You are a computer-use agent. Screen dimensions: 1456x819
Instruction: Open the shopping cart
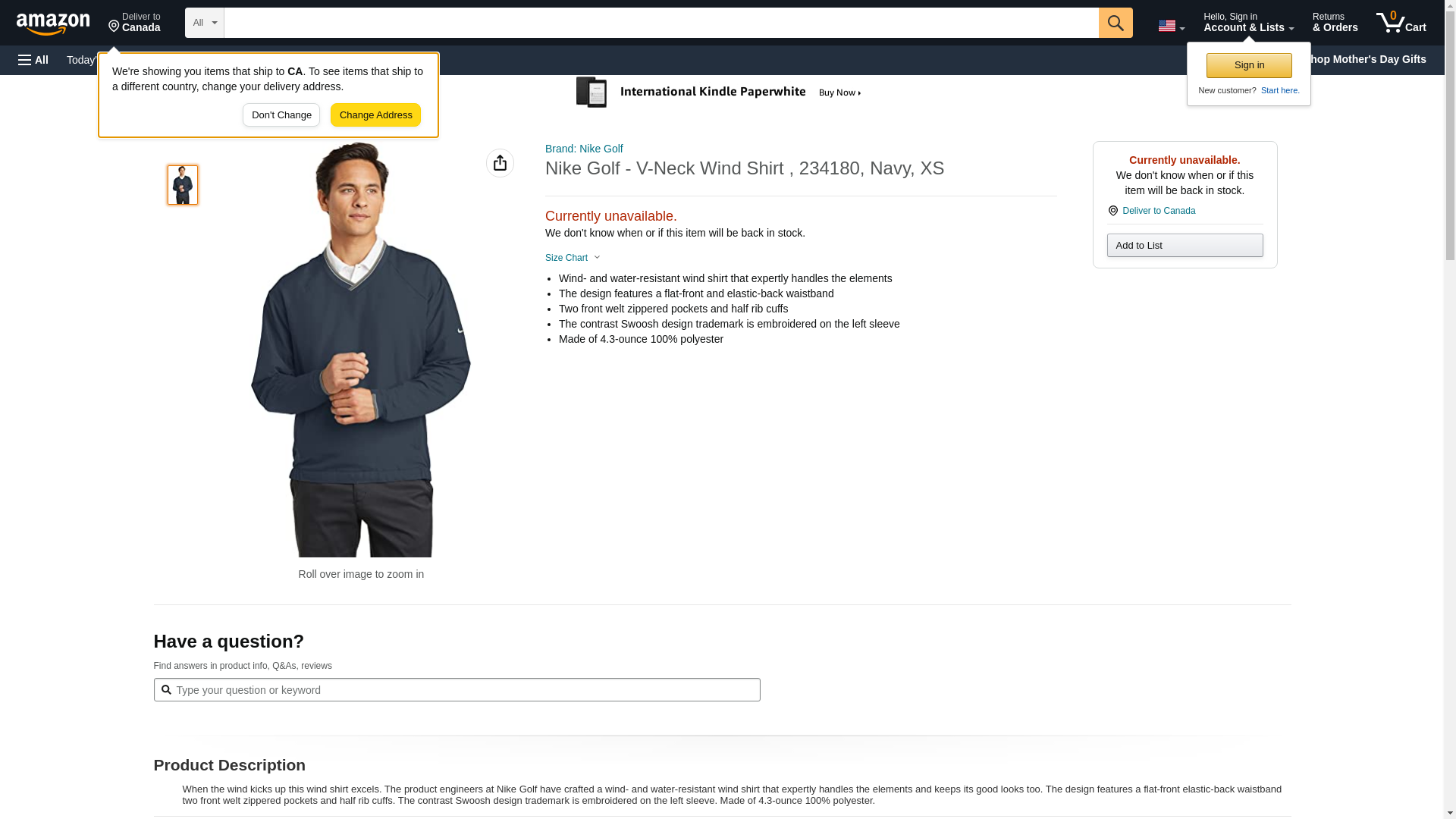click(1401, 23)
